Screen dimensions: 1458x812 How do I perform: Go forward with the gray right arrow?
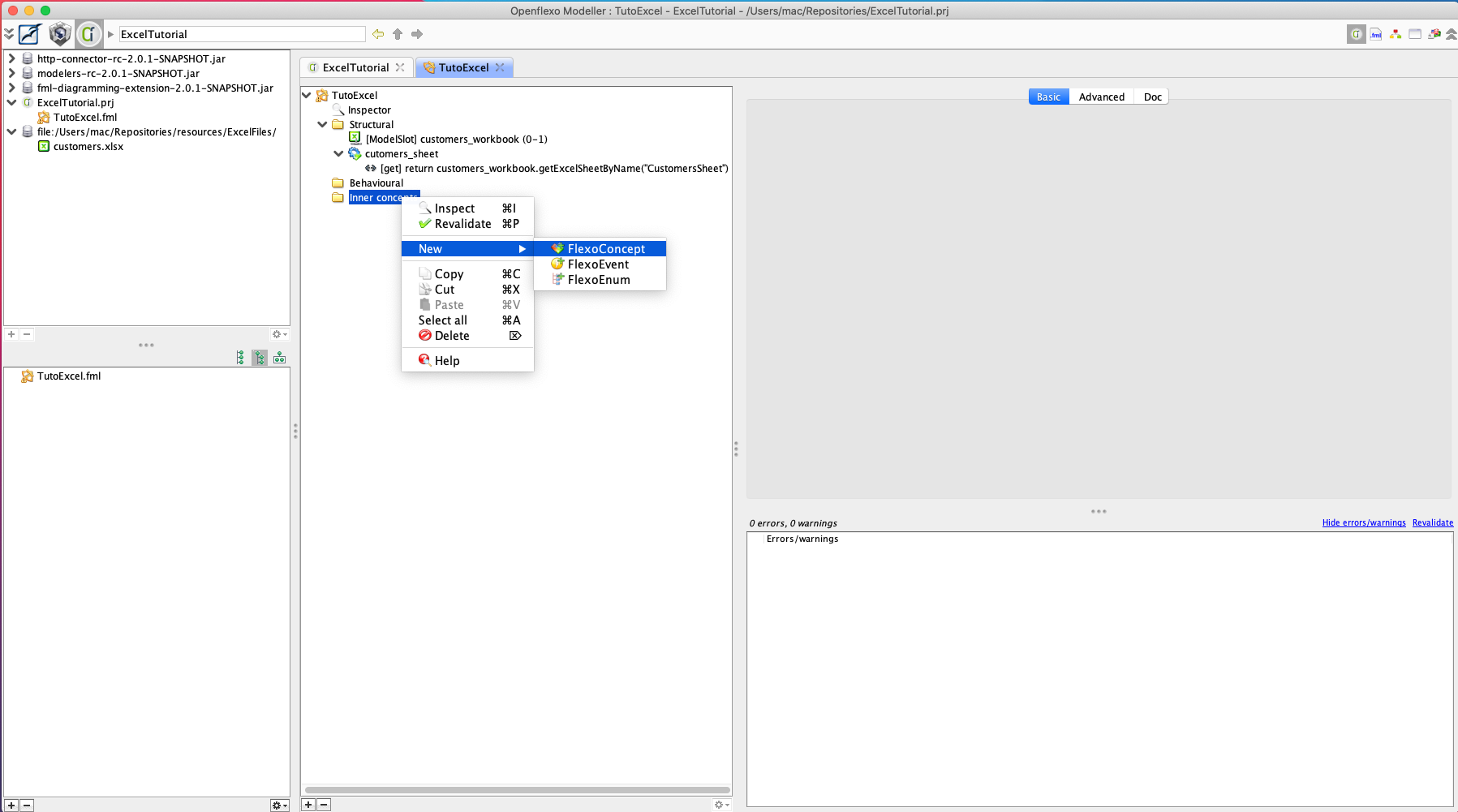[x=417, y=34]
